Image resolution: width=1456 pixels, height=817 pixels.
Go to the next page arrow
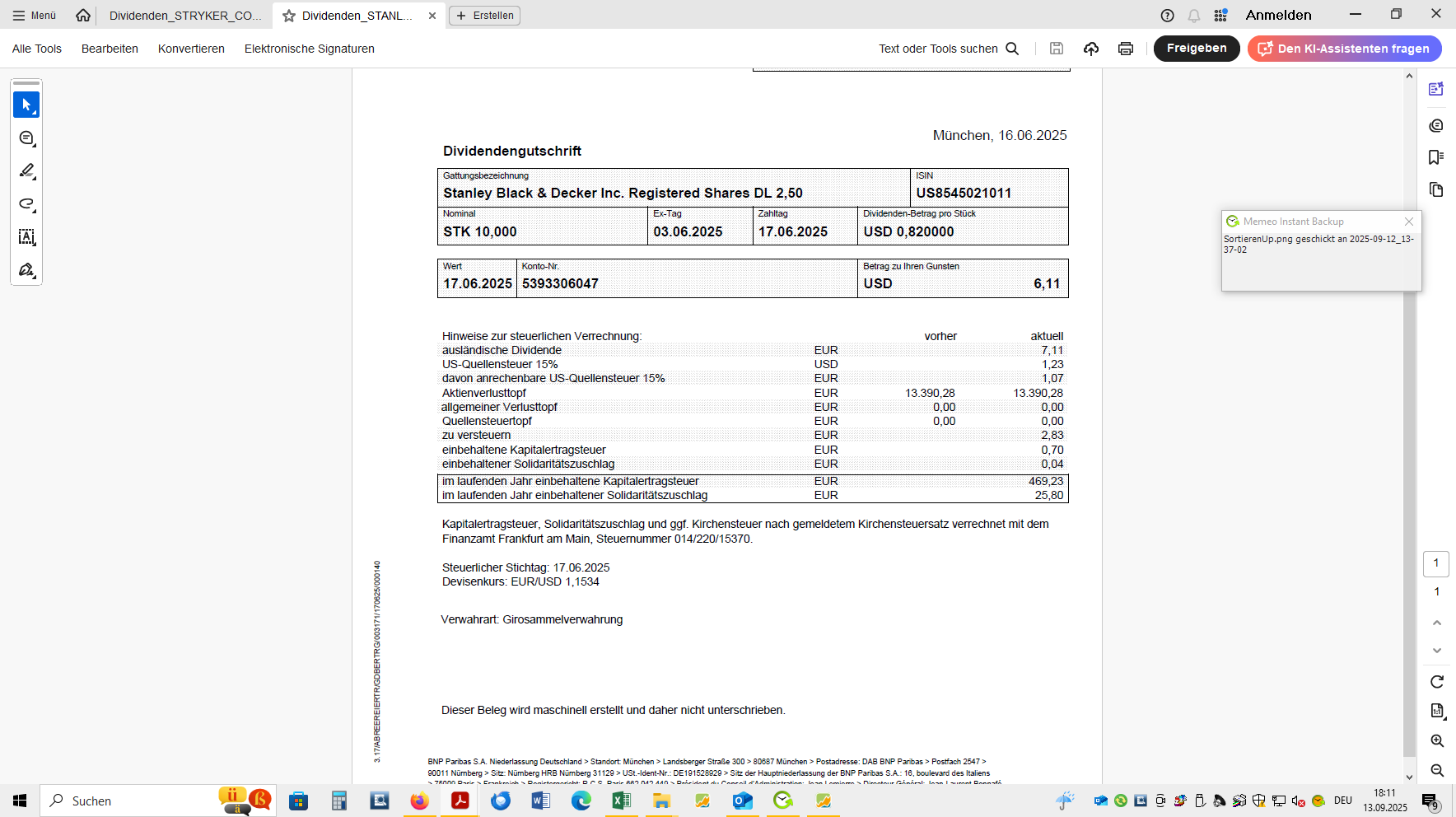click(x=1437, y=651)
